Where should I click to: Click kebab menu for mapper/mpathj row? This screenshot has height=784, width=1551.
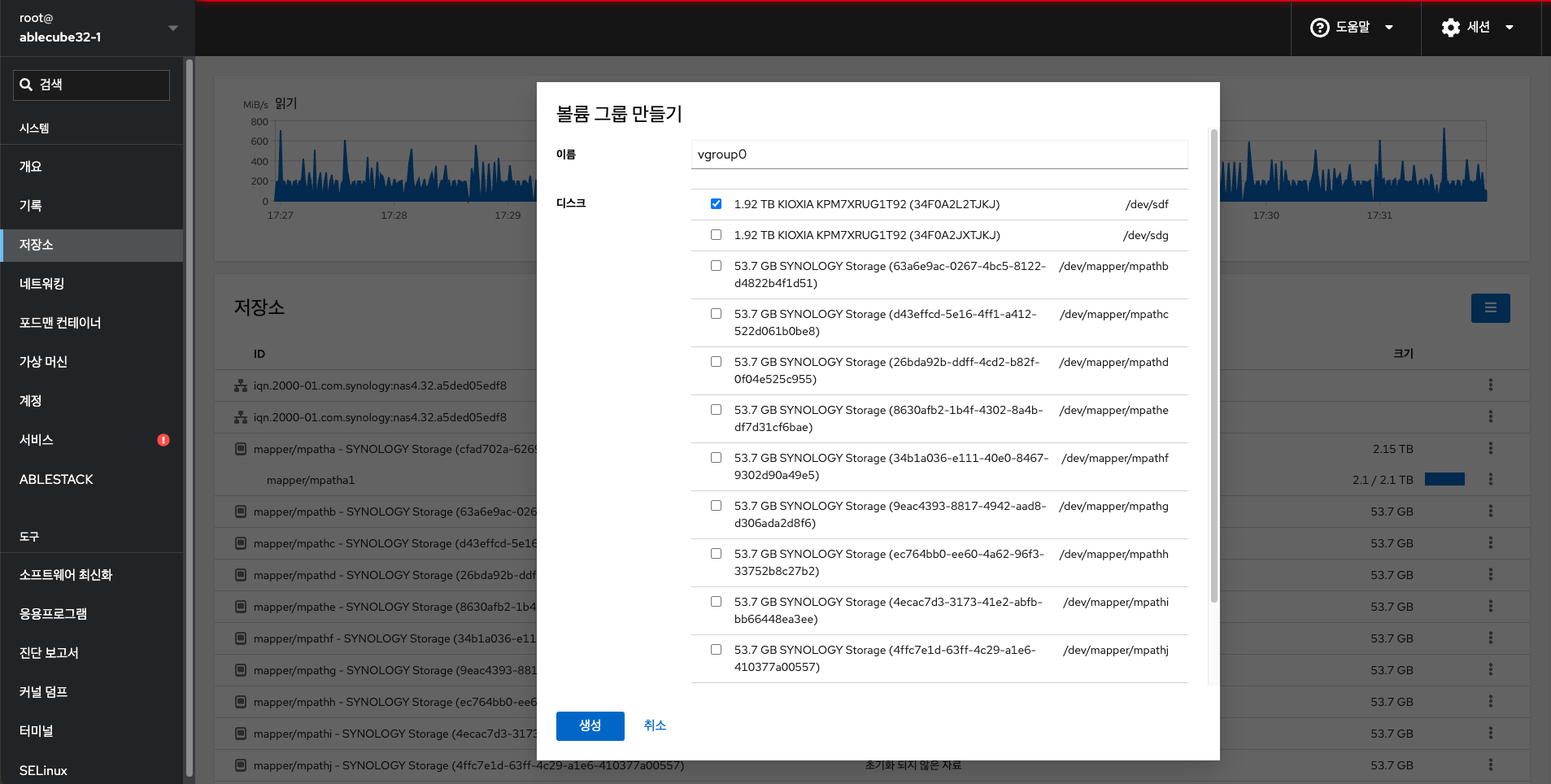click(x=1490, y=765)
